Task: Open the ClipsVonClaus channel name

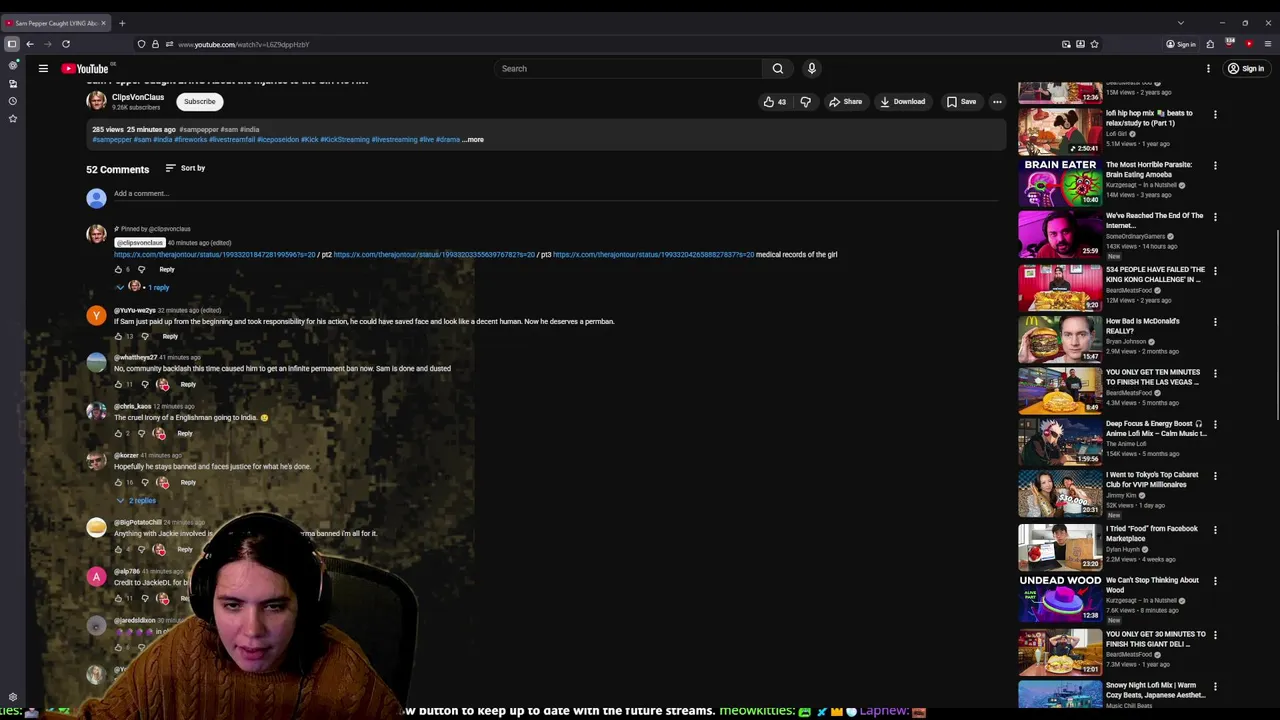Action: pos(138,97)
